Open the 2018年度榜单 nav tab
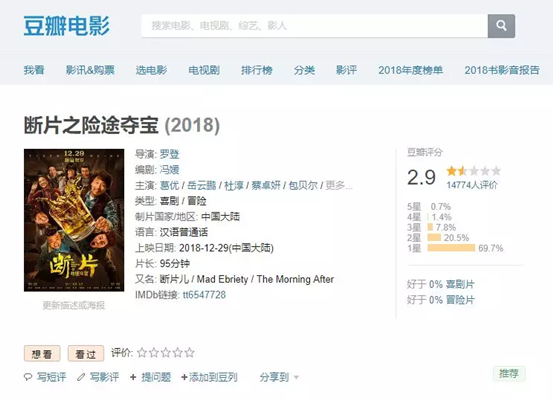The width and height of the screenshot is (553, 400). [411, 70]
